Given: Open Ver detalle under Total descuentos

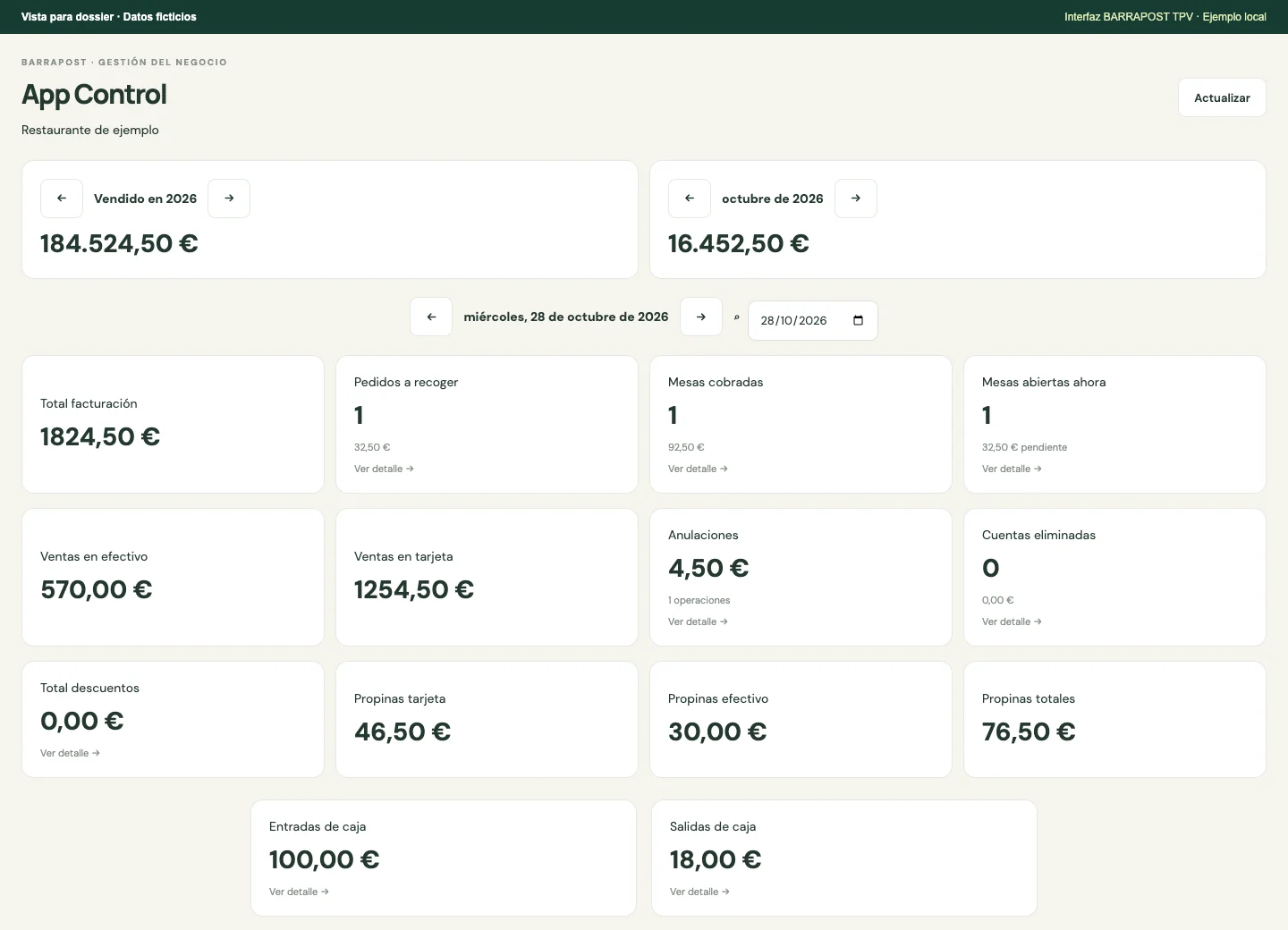Looking at the screenshot, I should (70, 753).
